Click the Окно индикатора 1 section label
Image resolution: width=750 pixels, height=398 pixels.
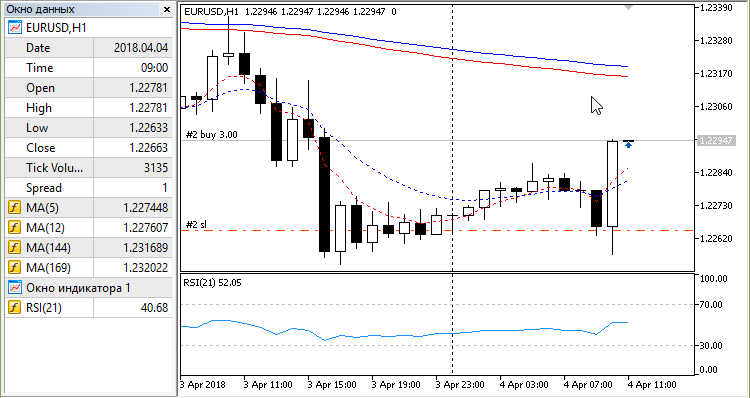coord(78,287)
